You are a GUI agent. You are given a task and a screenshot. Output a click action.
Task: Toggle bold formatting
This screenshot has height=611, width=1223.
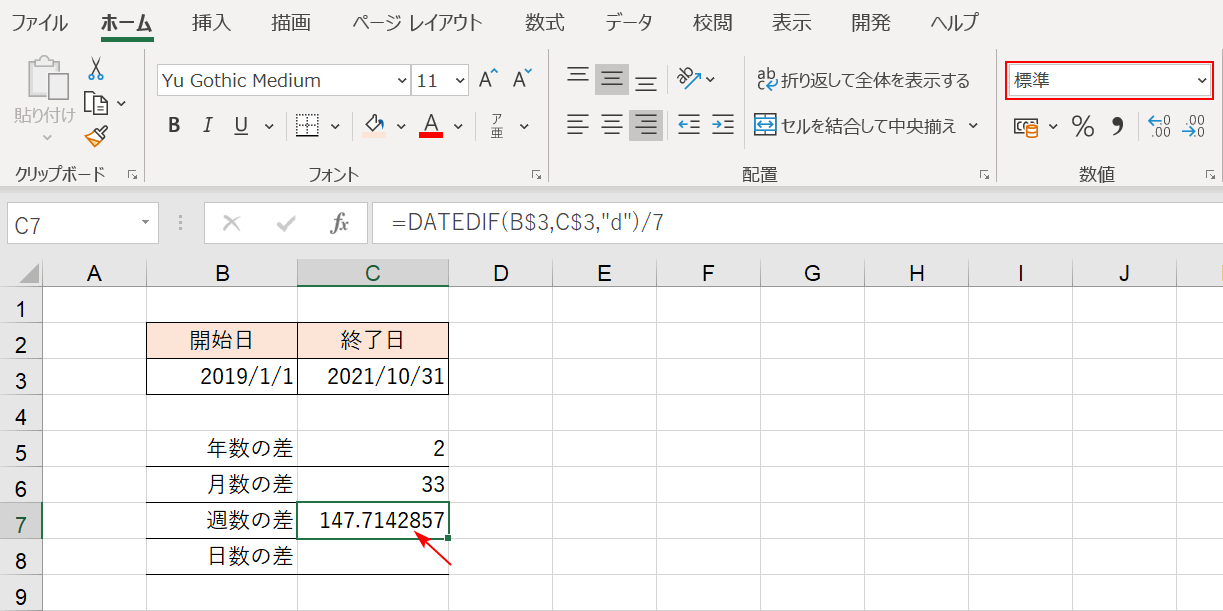[x=173, y=125]
